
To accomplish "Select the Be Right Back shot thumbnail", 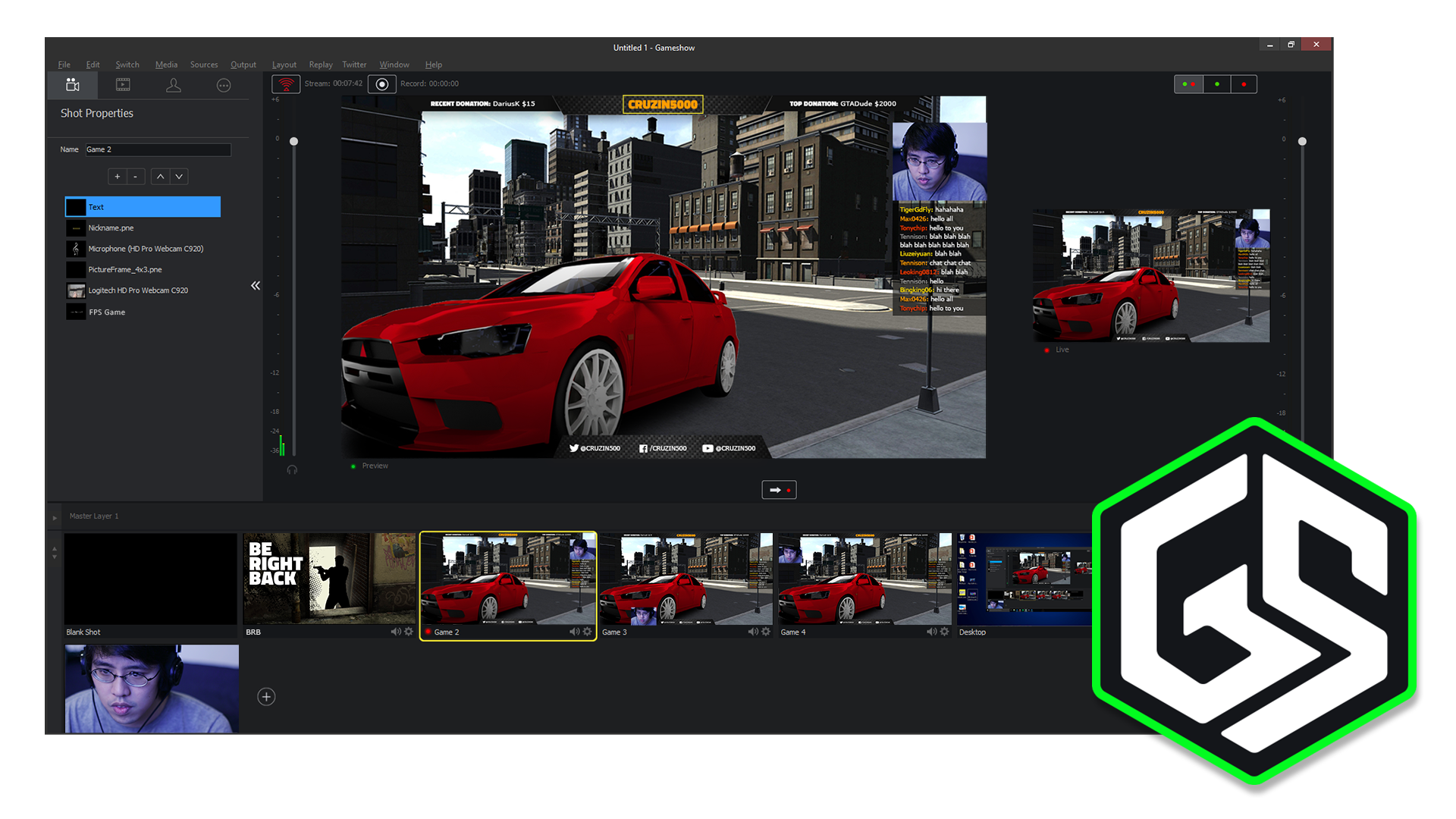I will point(329,579).
